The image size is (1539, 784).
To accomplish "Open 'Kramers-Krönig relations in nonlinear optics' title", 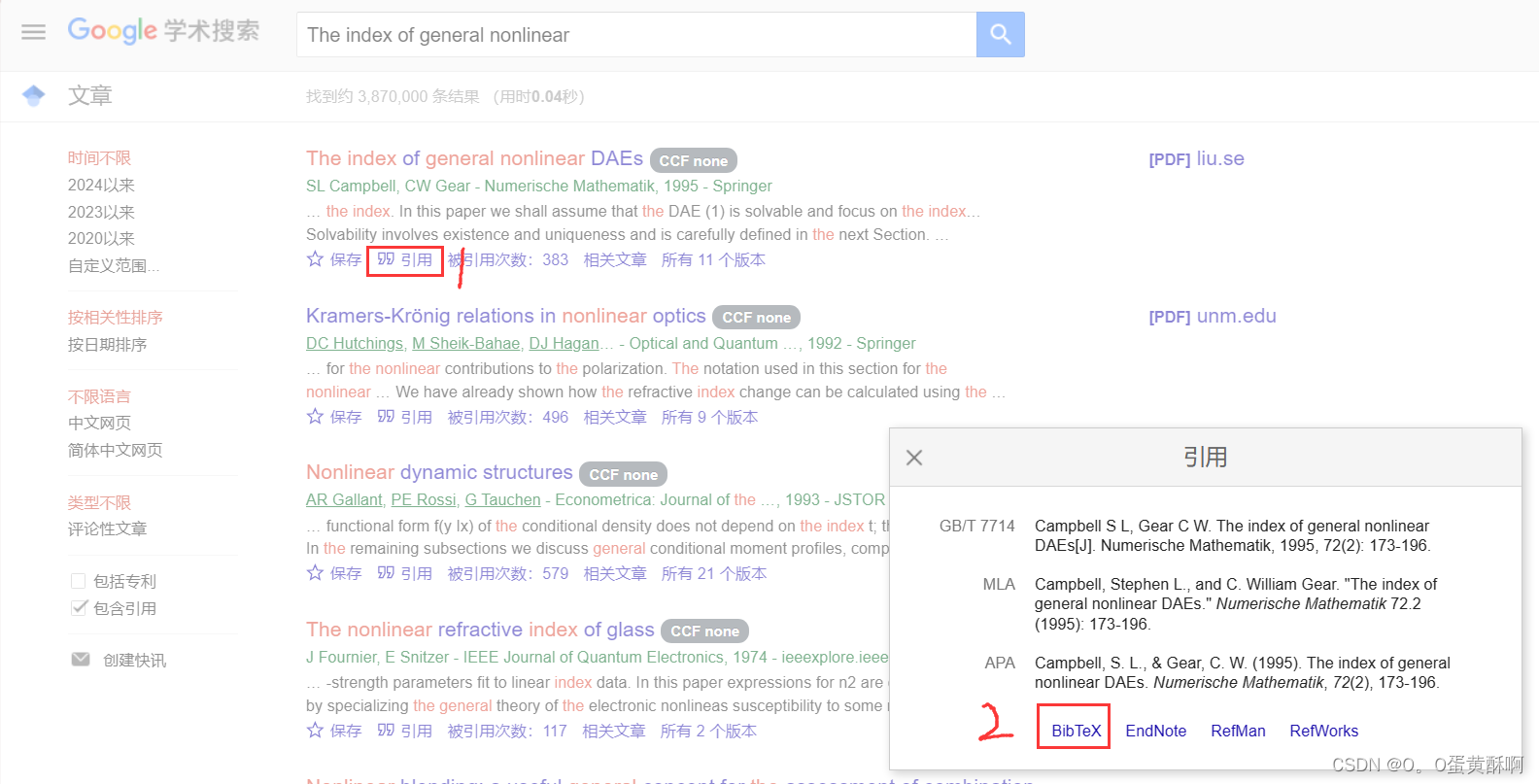I will pyautogui.click(x=505, y=316).
